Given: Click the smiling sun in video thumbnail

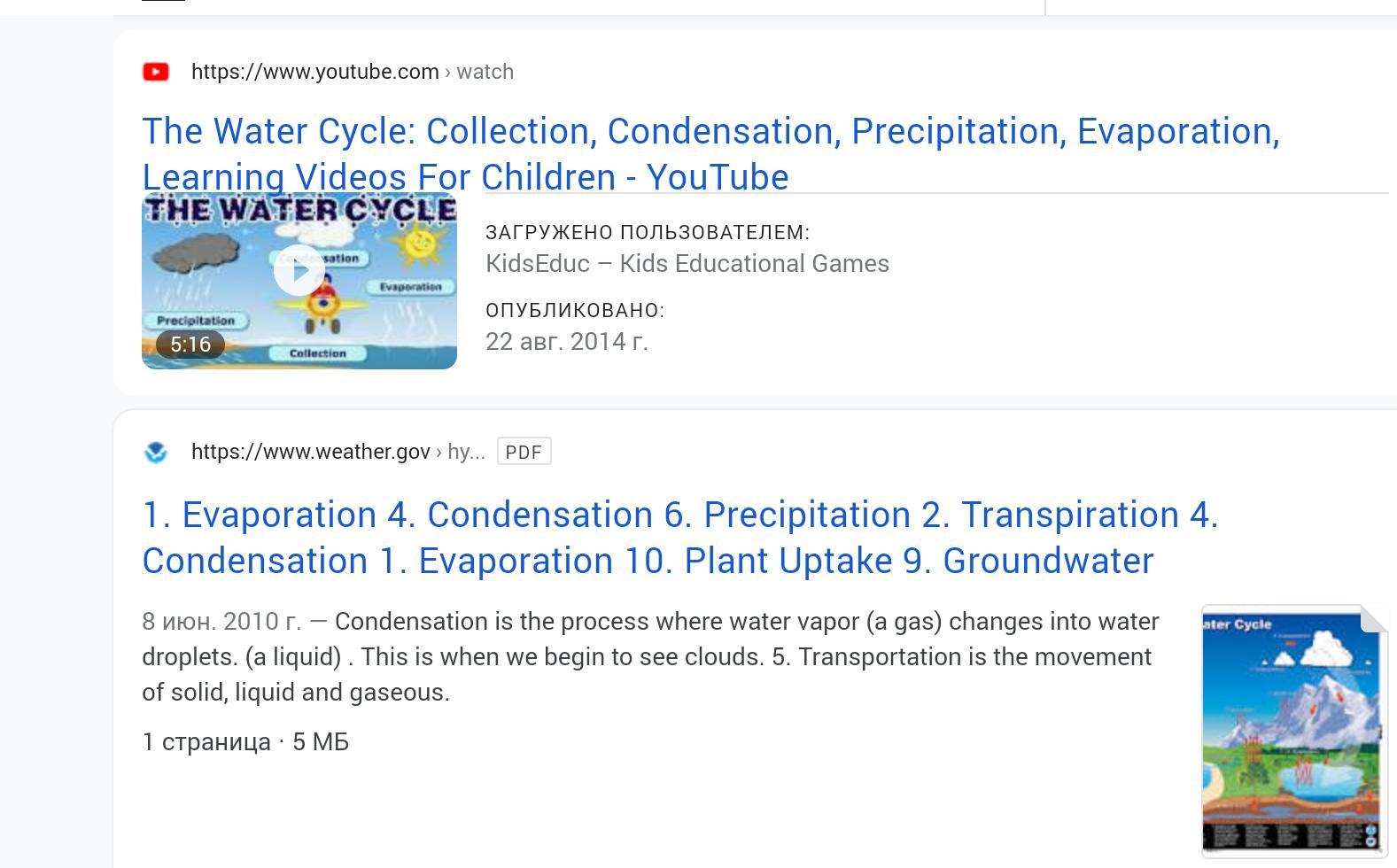Looking at the screenshot, I should 422,244.
